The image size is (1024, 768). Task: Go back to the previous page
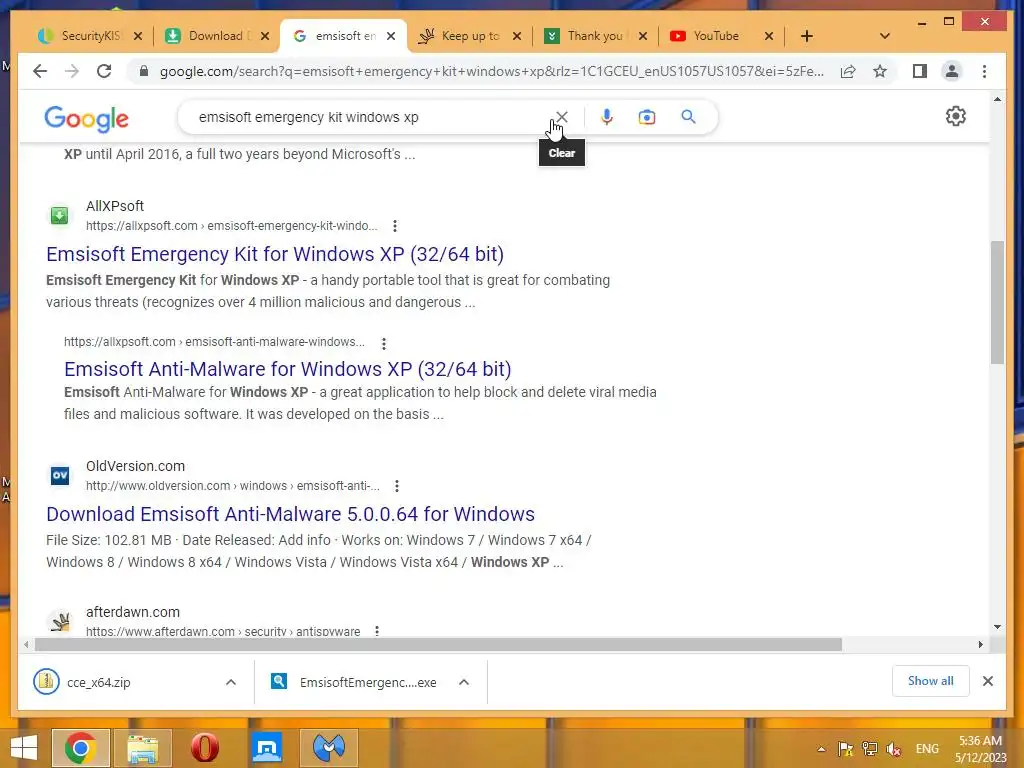pos(40,71)
